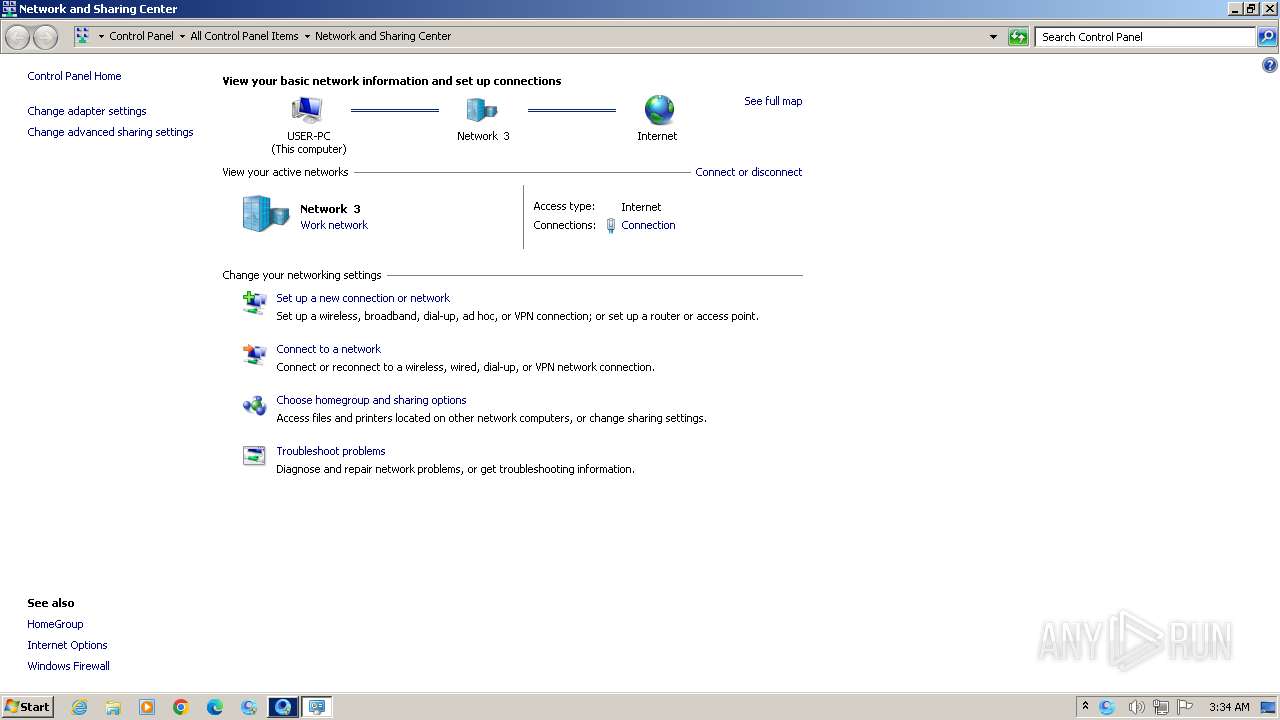Click Network and Sharing Center breadcrumb
This screenshot has width=1280, height=720.
[383, 36]
